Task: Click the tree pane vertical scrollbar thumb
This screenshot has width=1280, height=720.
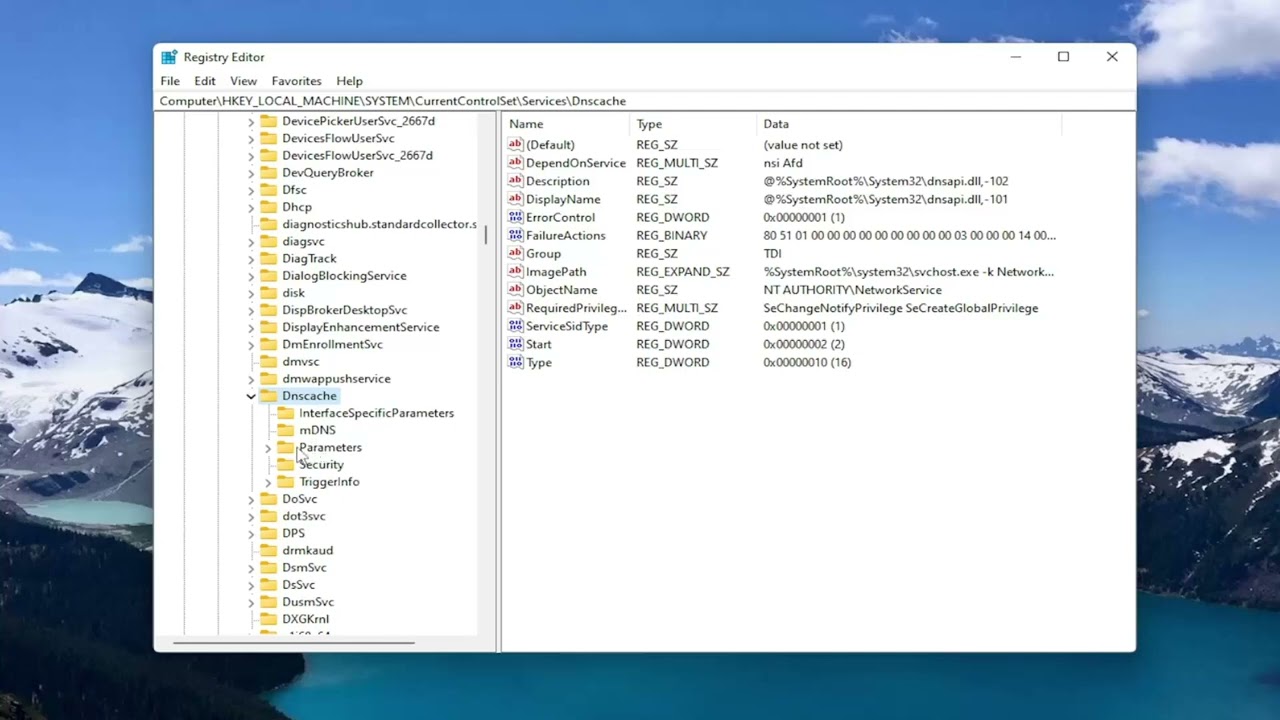Action: point(486,235)
